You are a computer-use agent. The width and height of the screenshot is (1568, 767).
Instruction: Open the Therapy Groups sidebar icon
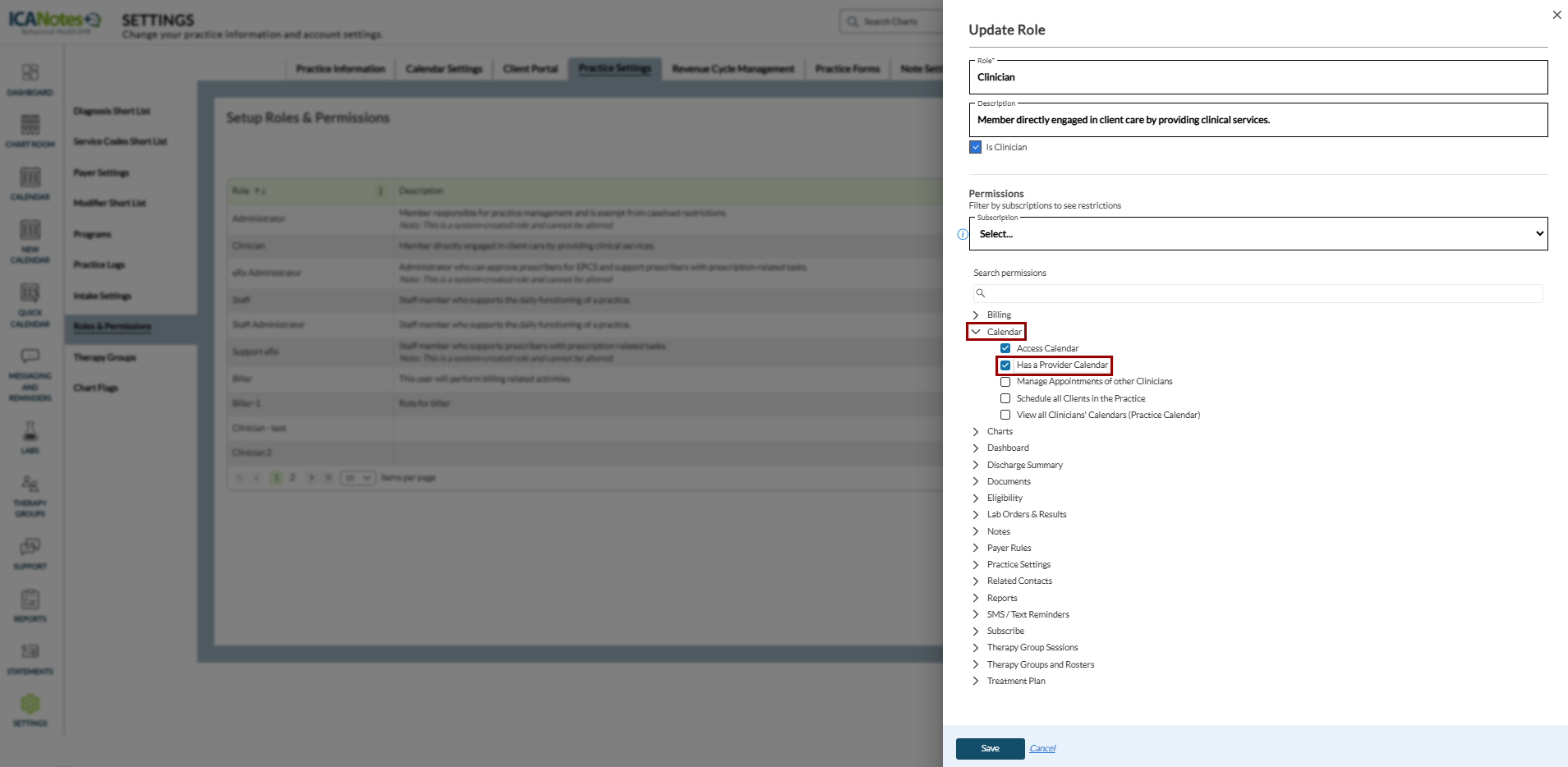[x=30, y=495]
